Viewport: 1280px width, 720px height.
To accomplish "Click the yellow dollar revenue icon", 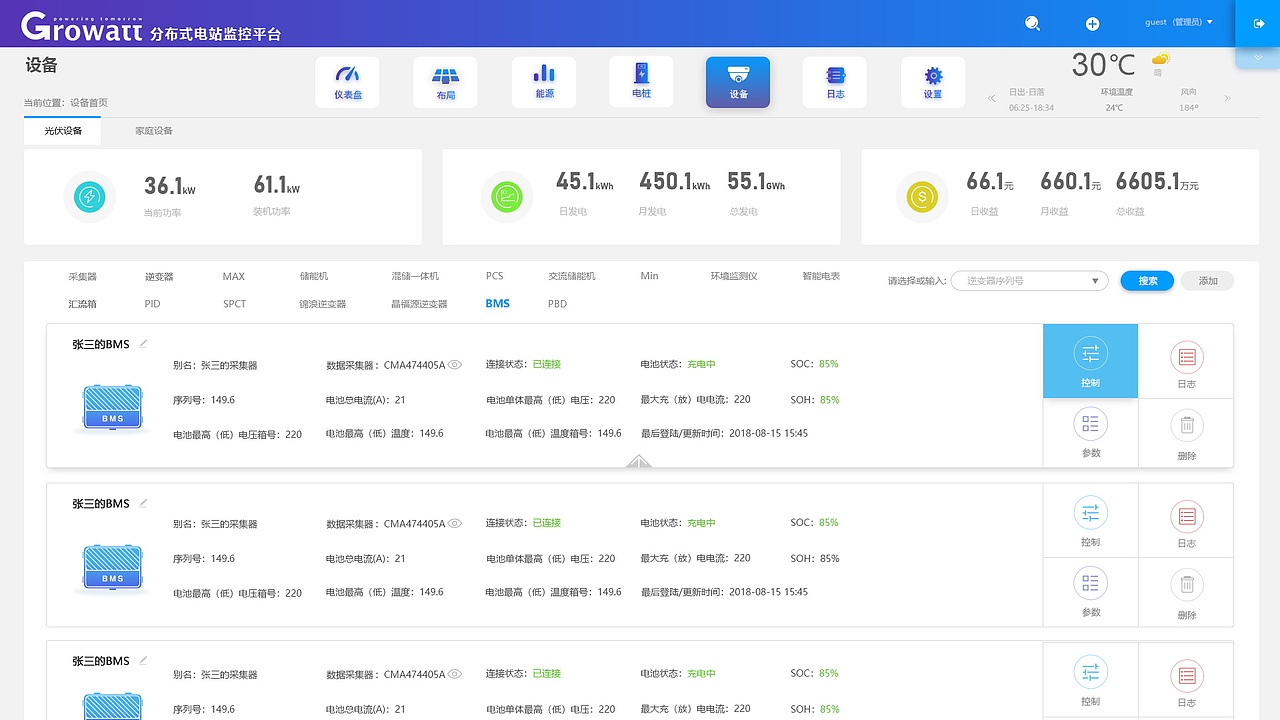I will tap(921, 197).
